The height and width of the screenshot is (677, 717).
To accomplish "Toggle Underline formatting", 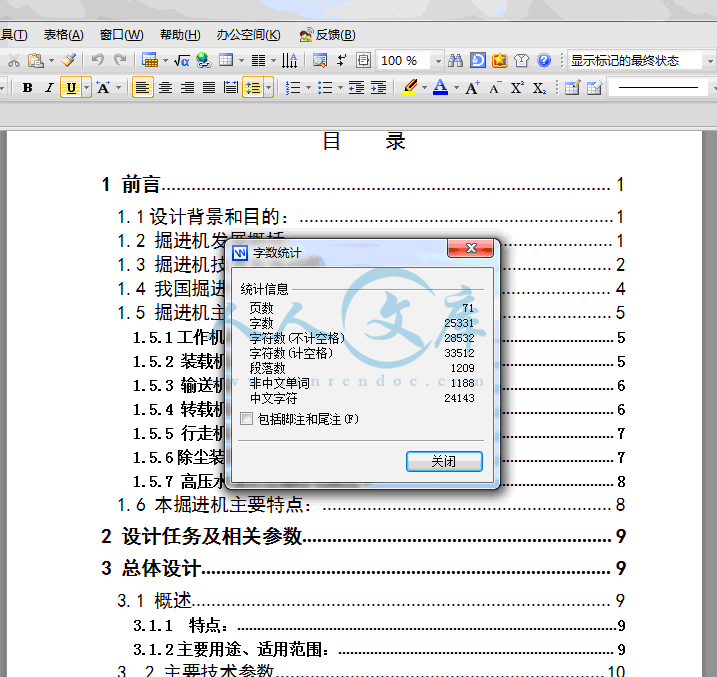I will [x=71, y=87].
